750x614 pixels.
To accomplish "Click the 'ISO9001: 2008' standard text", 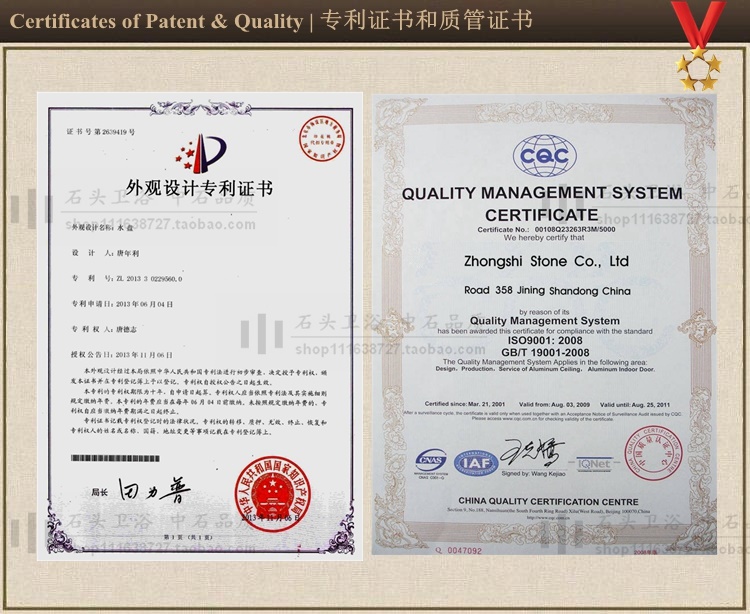I will point(543,342).
